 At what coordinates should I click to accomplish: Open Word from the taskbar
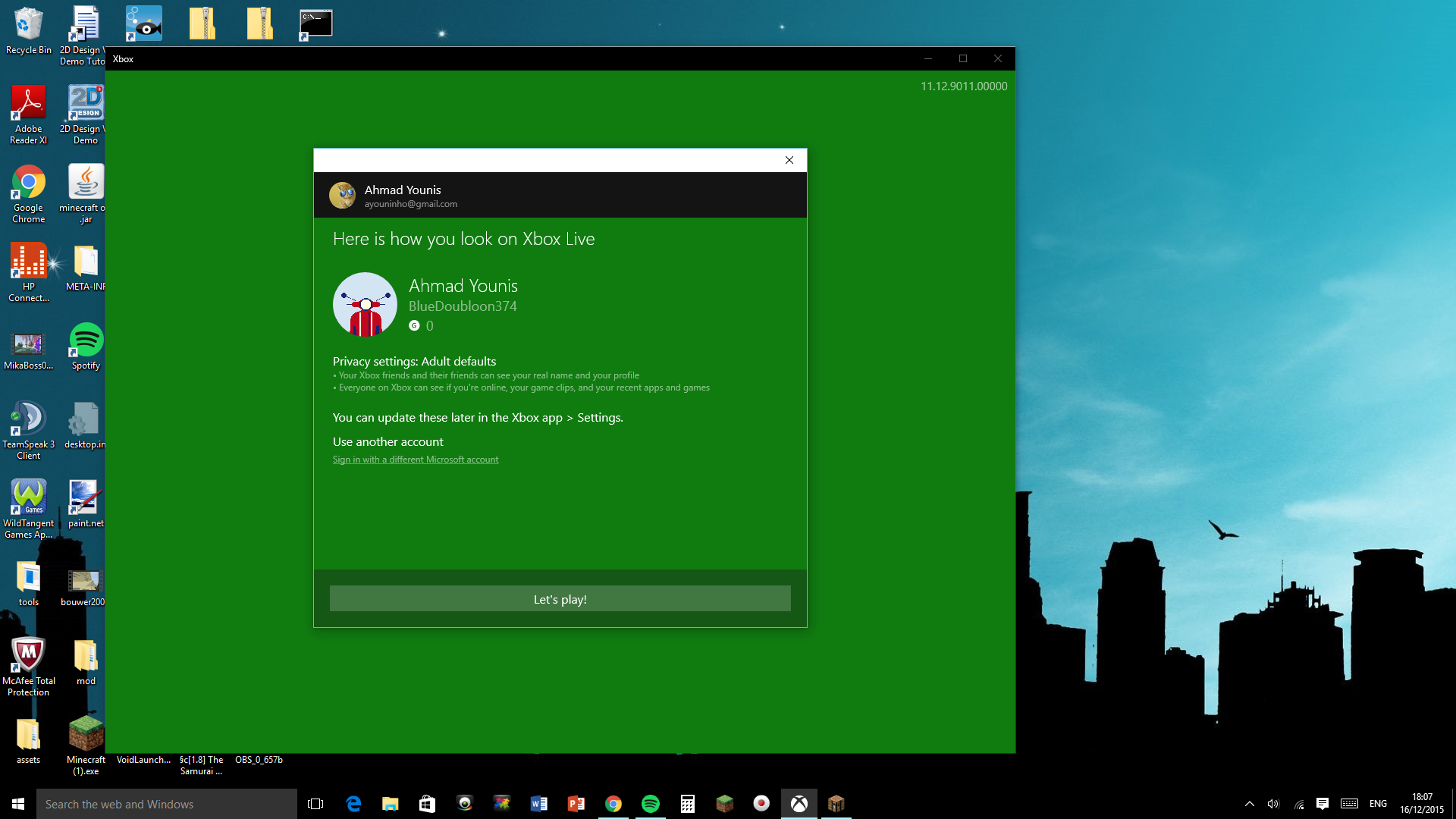[539, 804]
